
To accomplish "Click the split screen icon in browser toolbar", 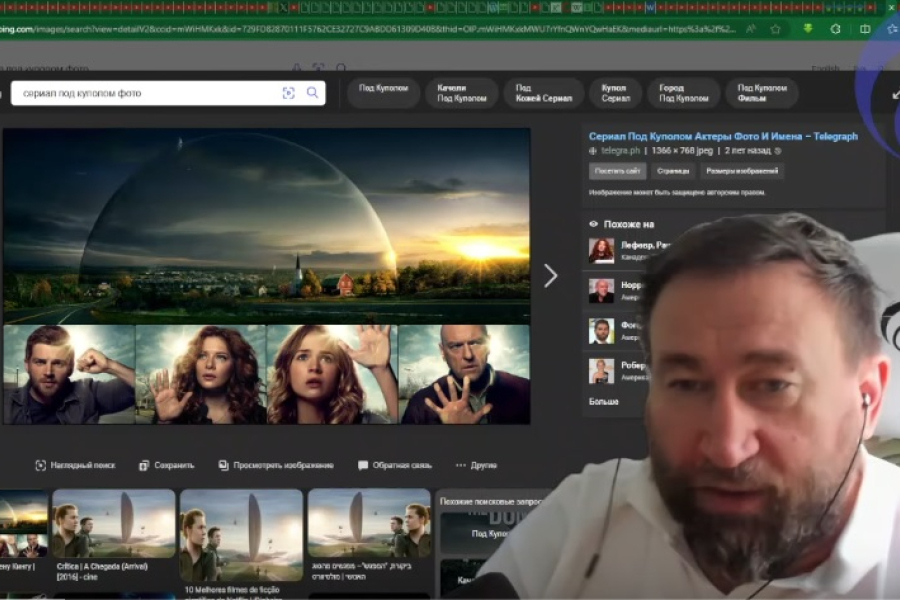I will [865, 29].
